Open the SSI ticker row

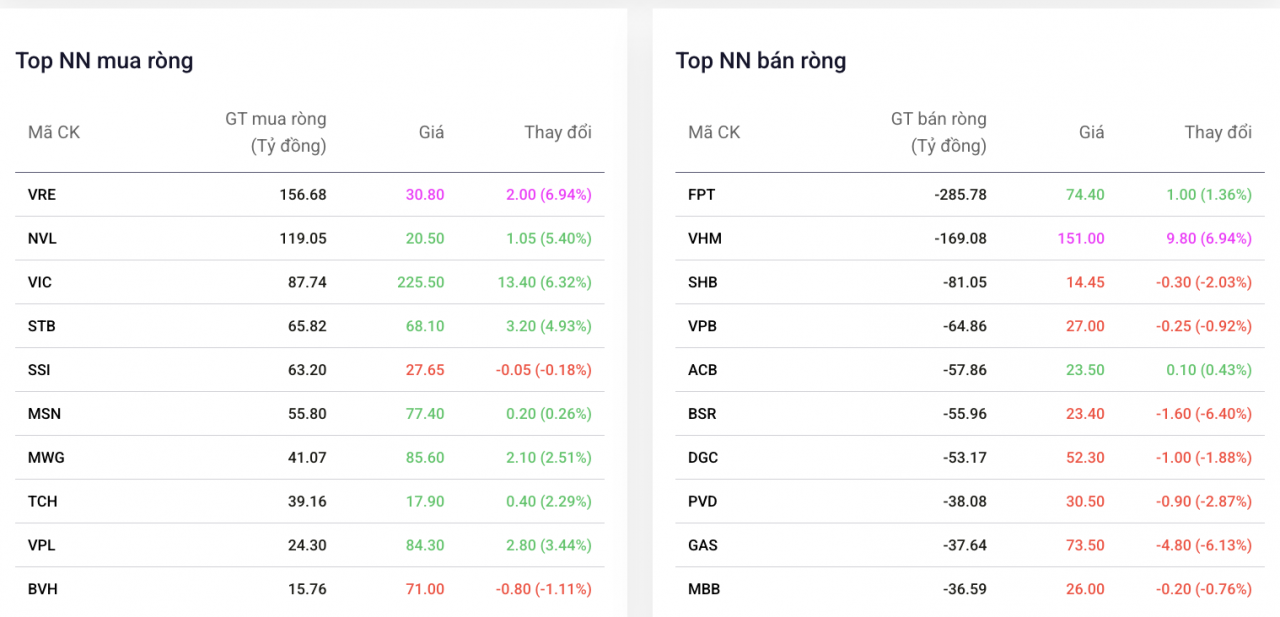point(39,370)
